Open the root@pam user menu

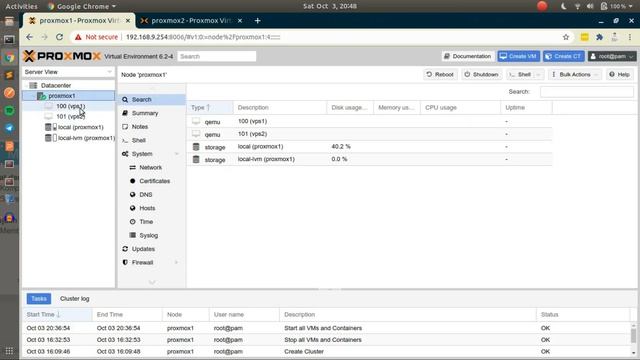coord(612,56)
